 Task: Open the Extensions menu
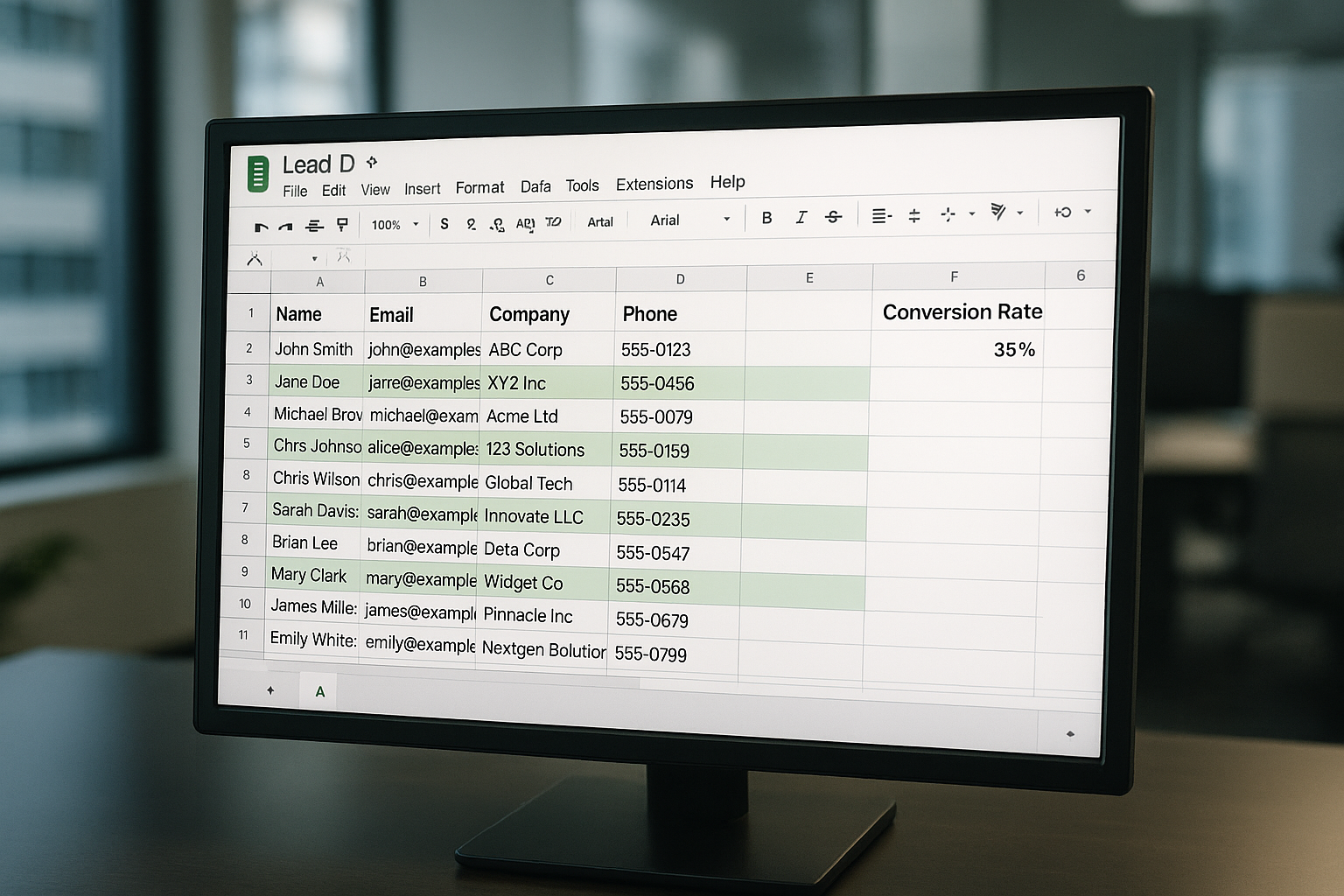click(x=654, y=184)
